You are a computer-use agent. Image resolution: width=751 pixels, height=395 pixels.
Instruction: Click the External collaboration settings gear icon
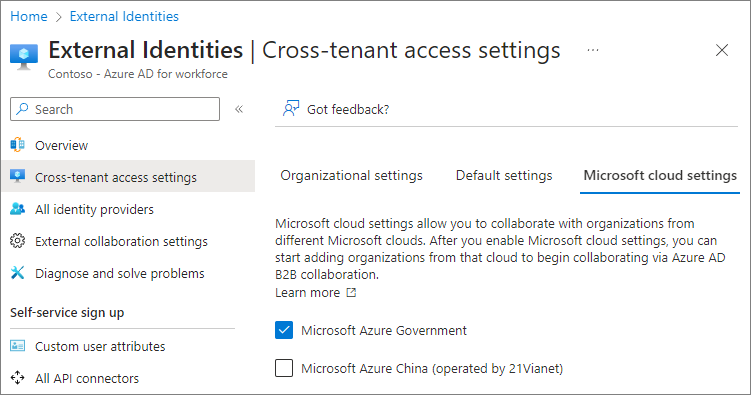pos(18,241)
